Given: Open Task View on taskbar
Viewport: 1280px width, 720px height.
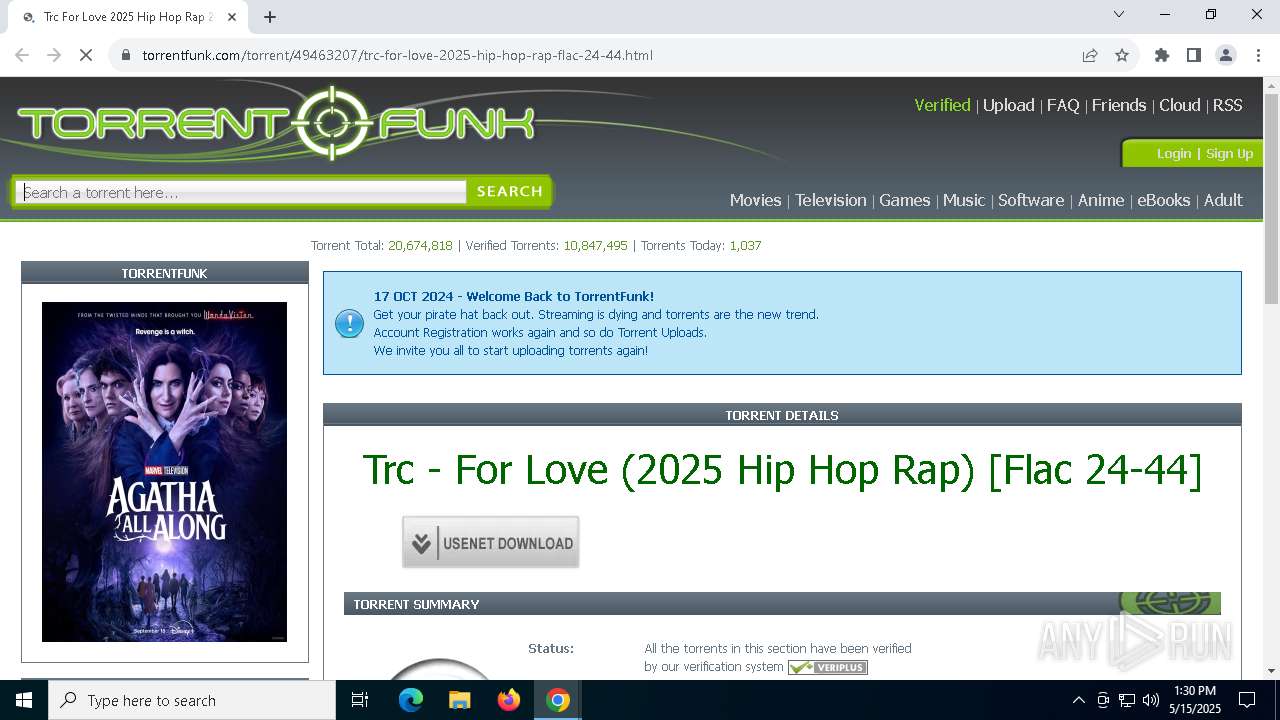Looking at the screenshot, I should pos(360,700).
